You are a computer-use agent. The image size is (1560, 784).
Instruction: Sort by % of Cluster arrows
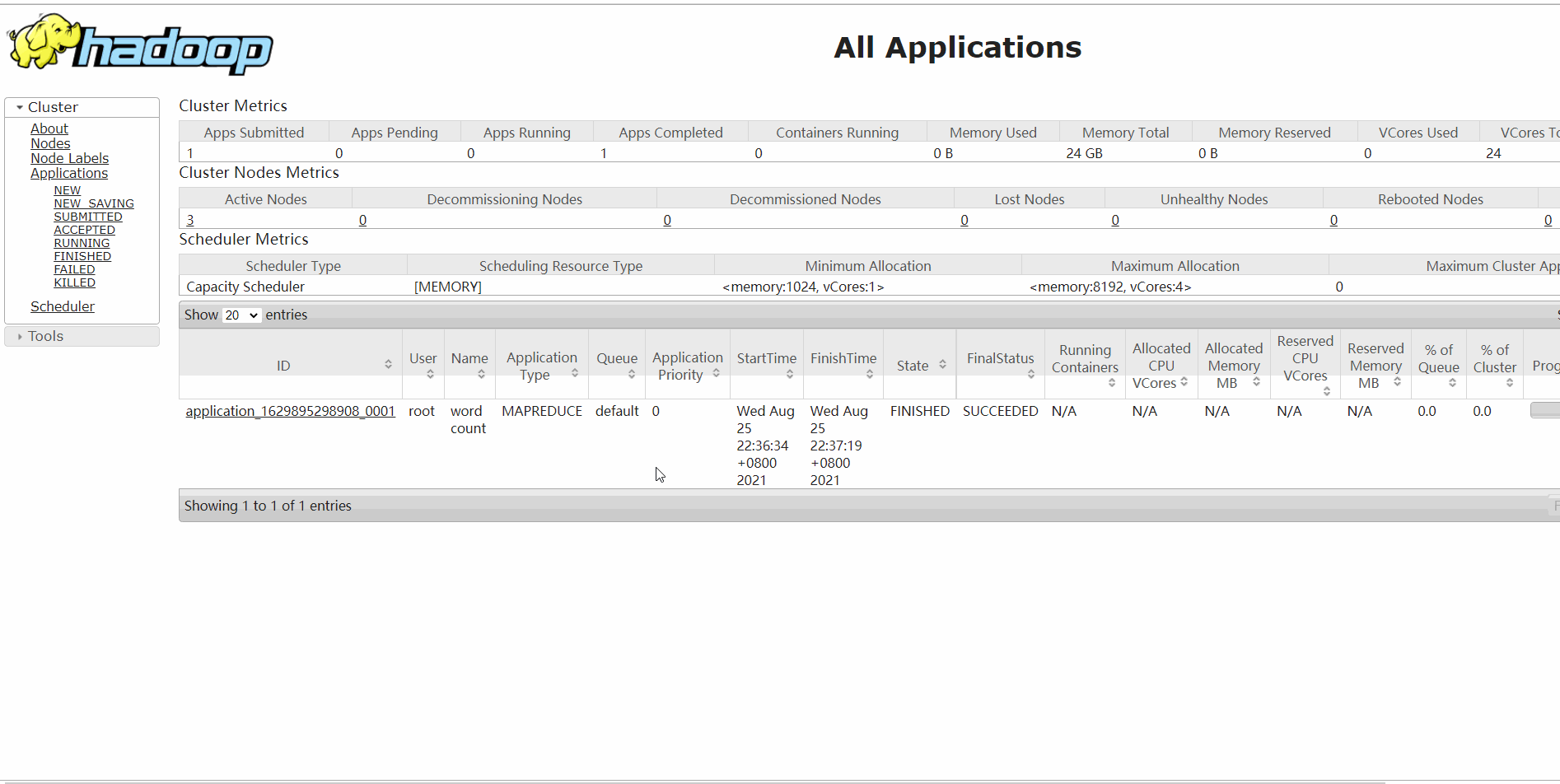tap(1510, 383)
